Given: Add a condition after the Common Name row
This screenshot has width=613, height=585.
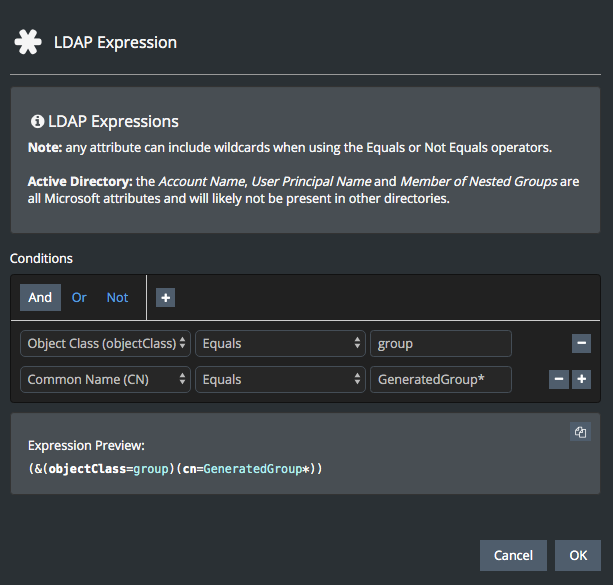Looking at the screenshot, I should click(581, 379).
